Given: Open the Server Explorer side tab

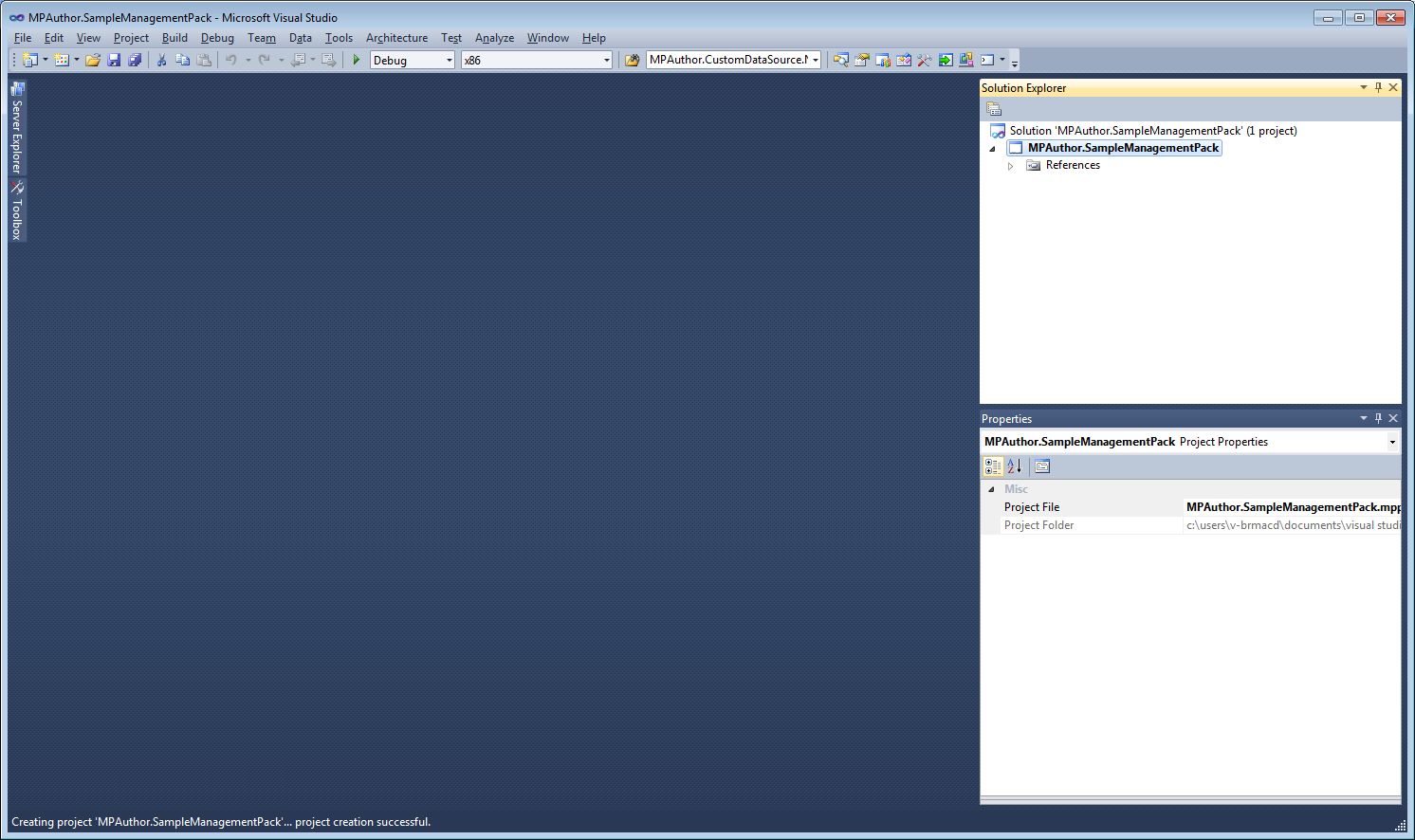Looking at the screenshot, I should pyautogui.click(x=17, y=127).
